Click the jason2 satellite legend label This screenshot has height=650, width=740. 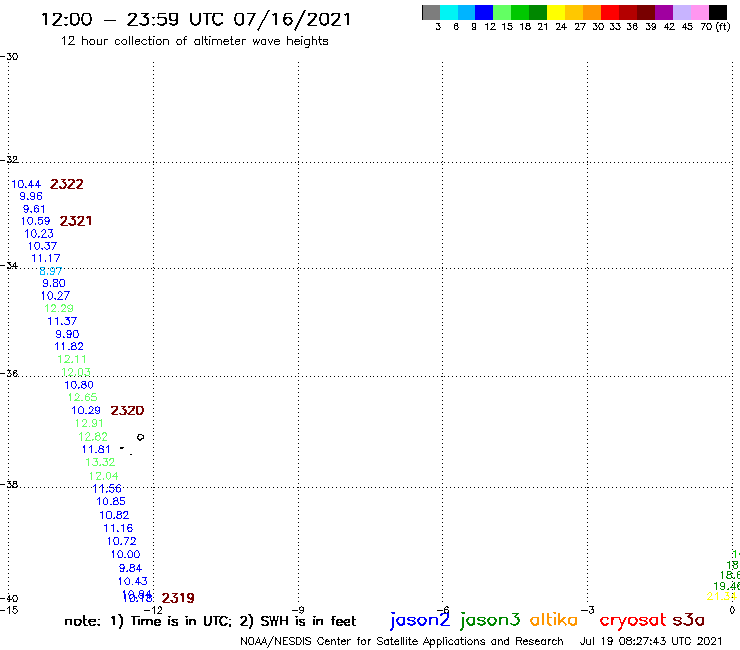tap(420, 620)
